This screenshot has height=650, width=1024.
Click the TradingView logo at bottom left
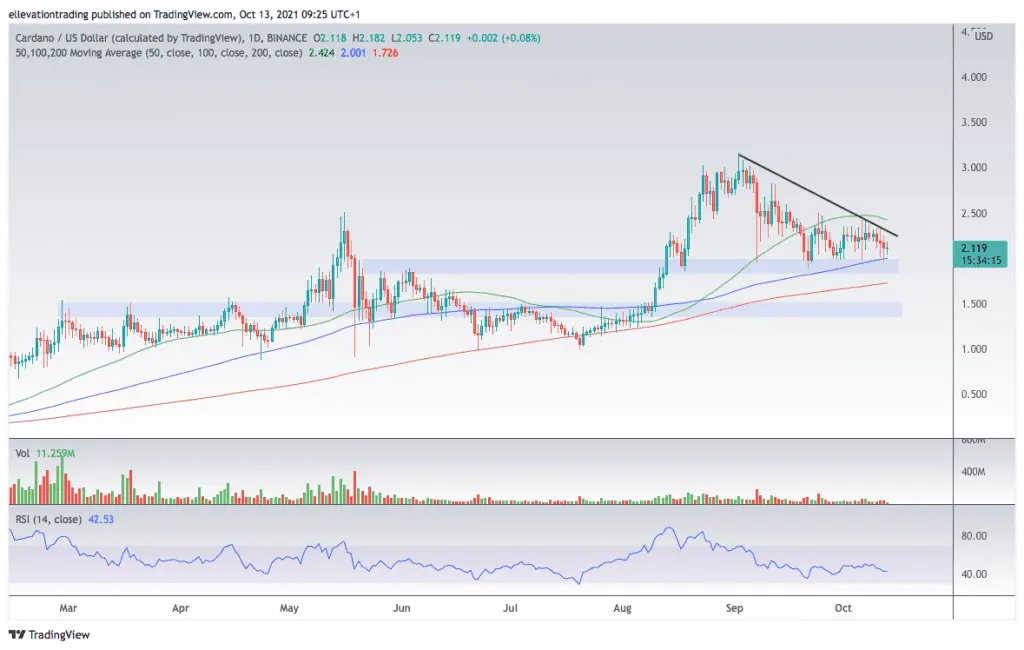(49, 634)
